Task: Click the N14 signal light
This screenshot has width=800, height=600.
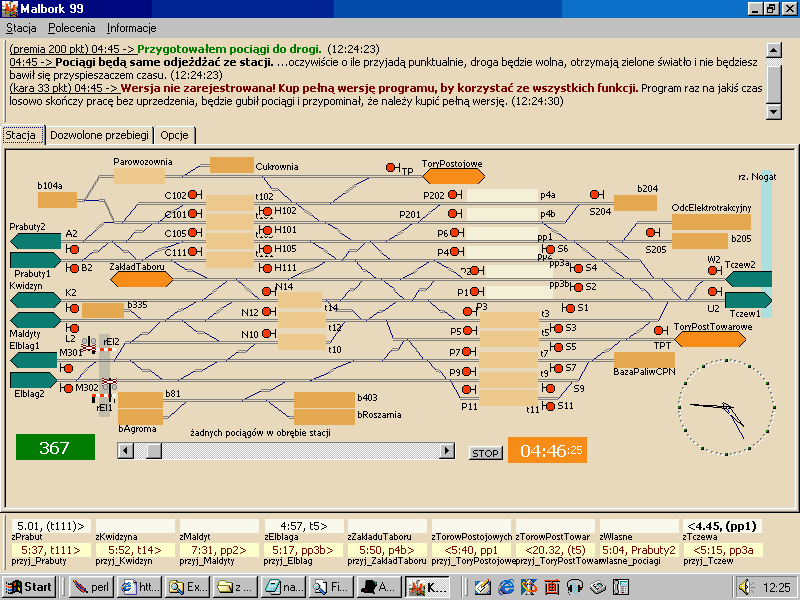Action: tap(268, 288)
